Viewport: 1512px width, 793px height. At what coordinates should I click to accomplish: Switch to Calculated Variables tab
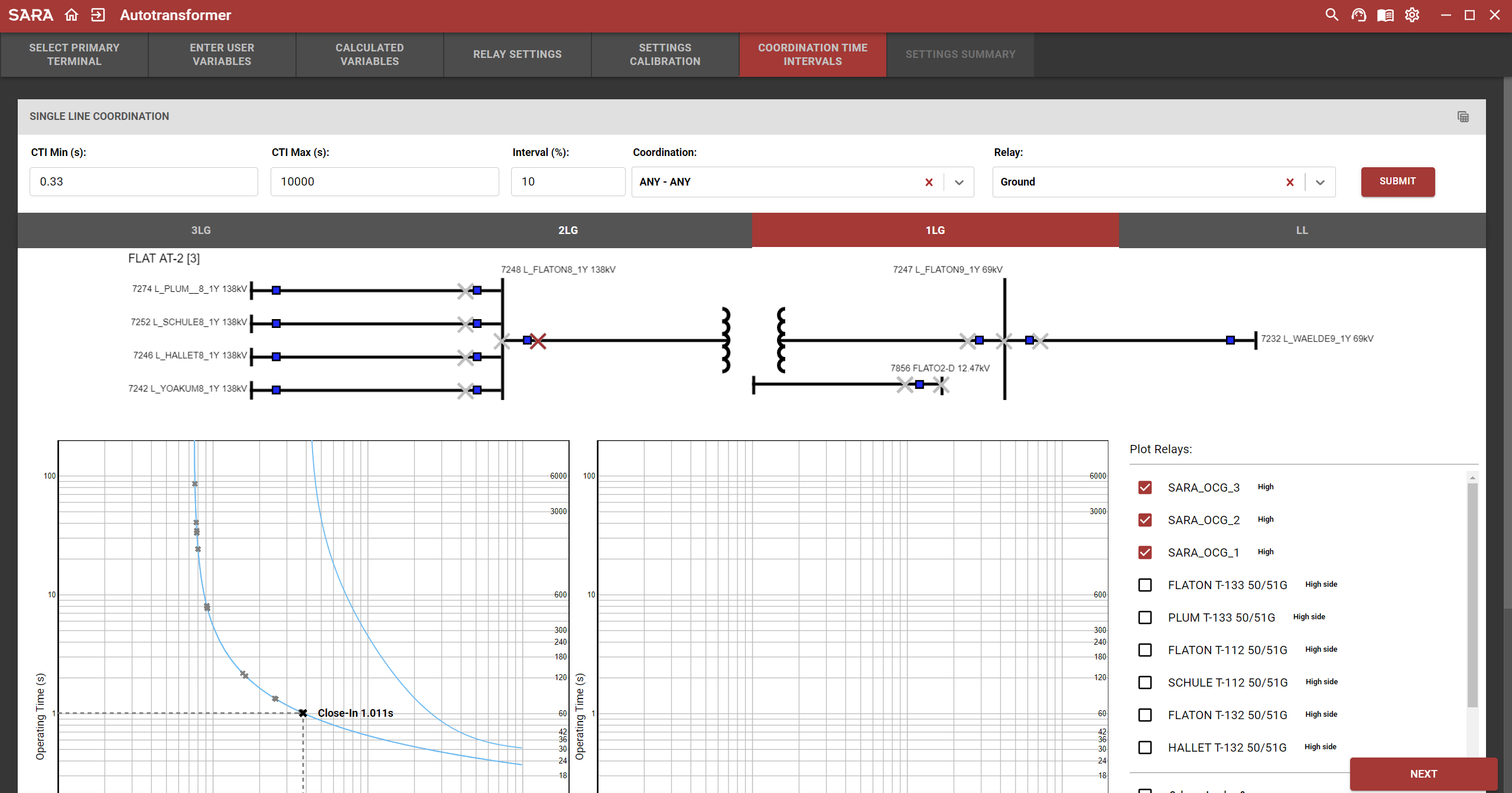(370, 54)
